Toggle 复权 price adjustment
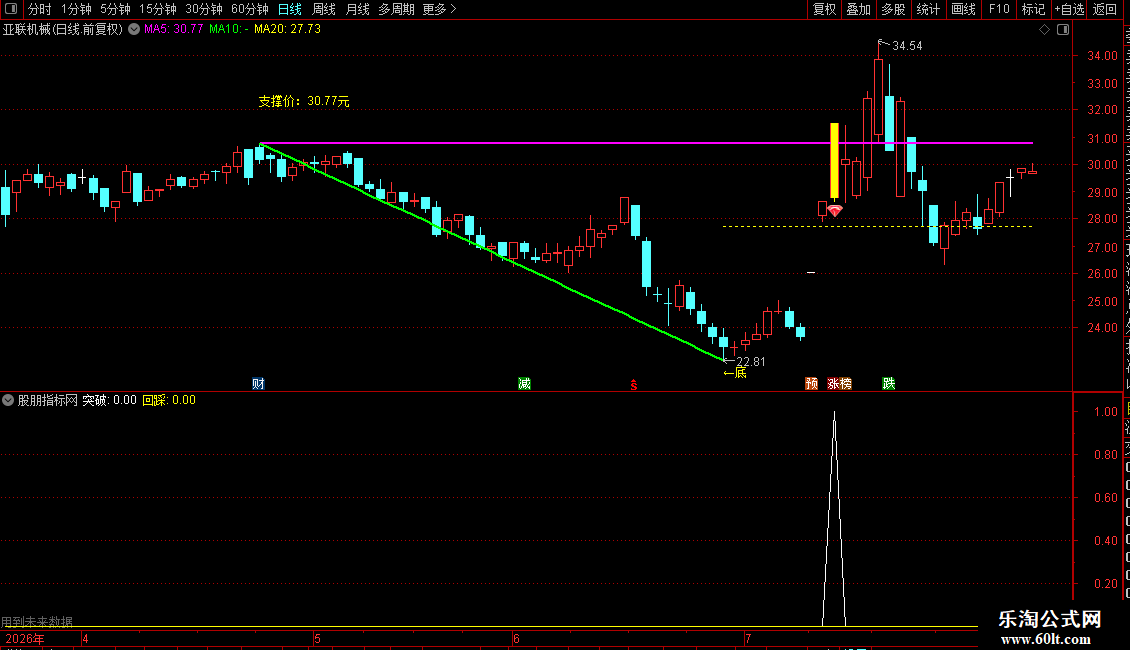Image resolution: width=1130 pixels, height=650 pixels. coord(824,9)
